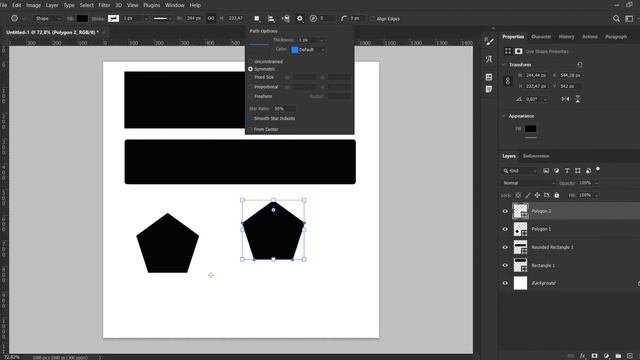Select the Fixed Size radio option
This screenshot has height=360, width=640.
(x=251, y=77)
